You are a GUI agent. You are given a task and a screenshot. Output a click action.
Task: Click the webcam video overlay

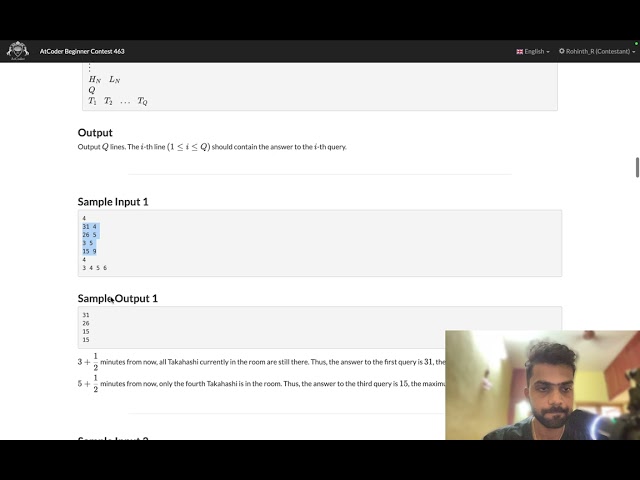tap(542, 385)
